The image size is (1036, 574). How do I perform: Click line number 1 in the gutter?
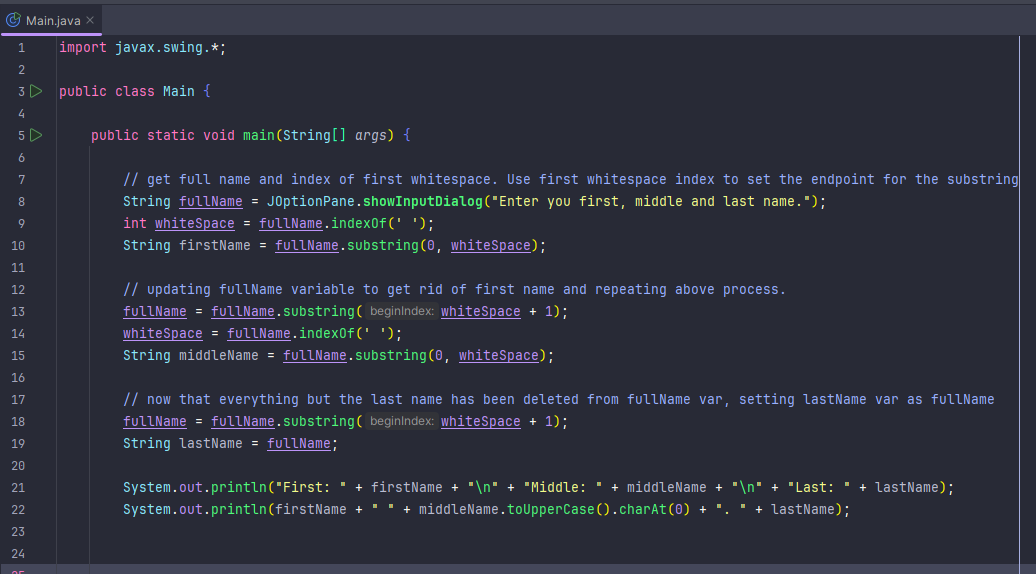[21, 48]
